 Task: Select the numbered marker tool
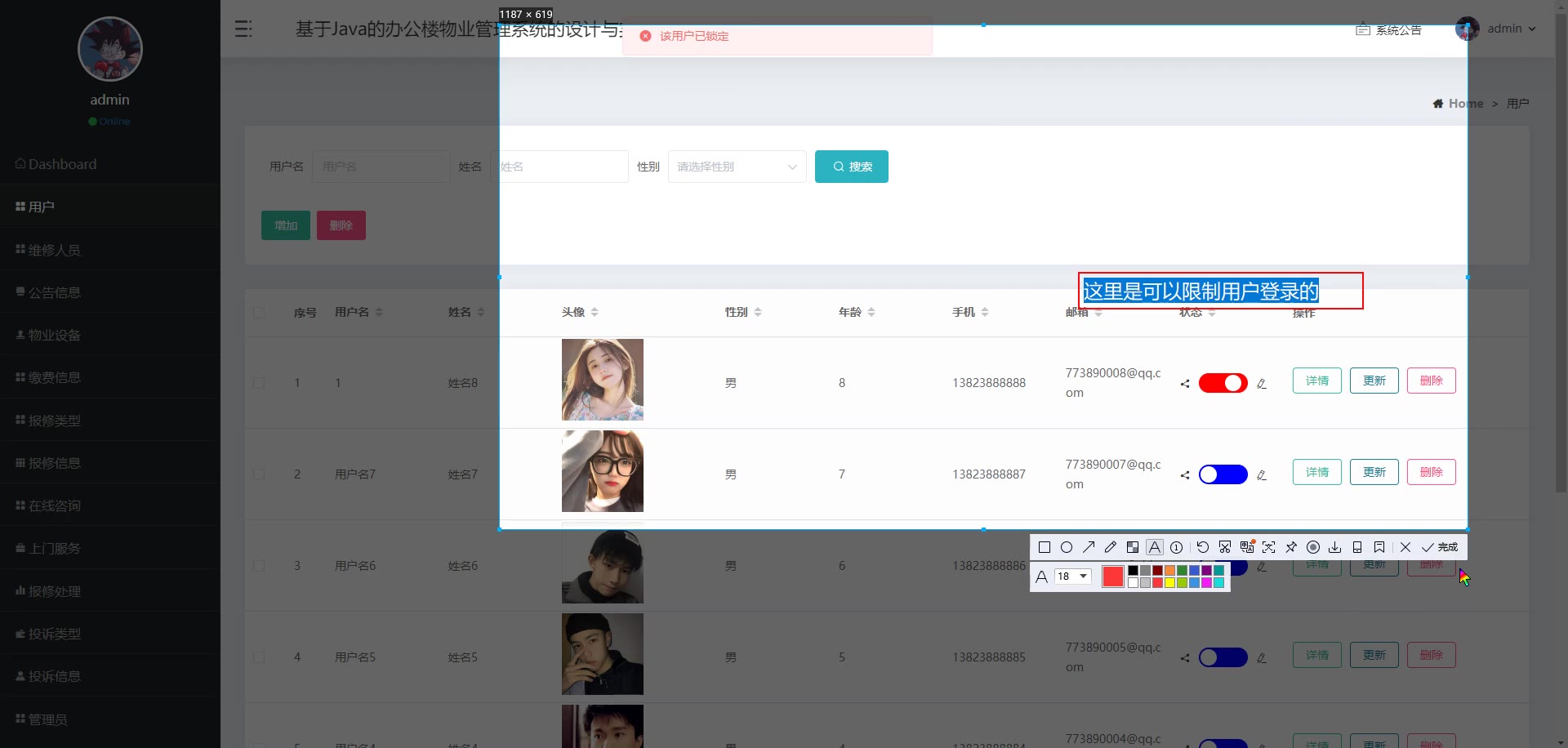(1177, 547)
